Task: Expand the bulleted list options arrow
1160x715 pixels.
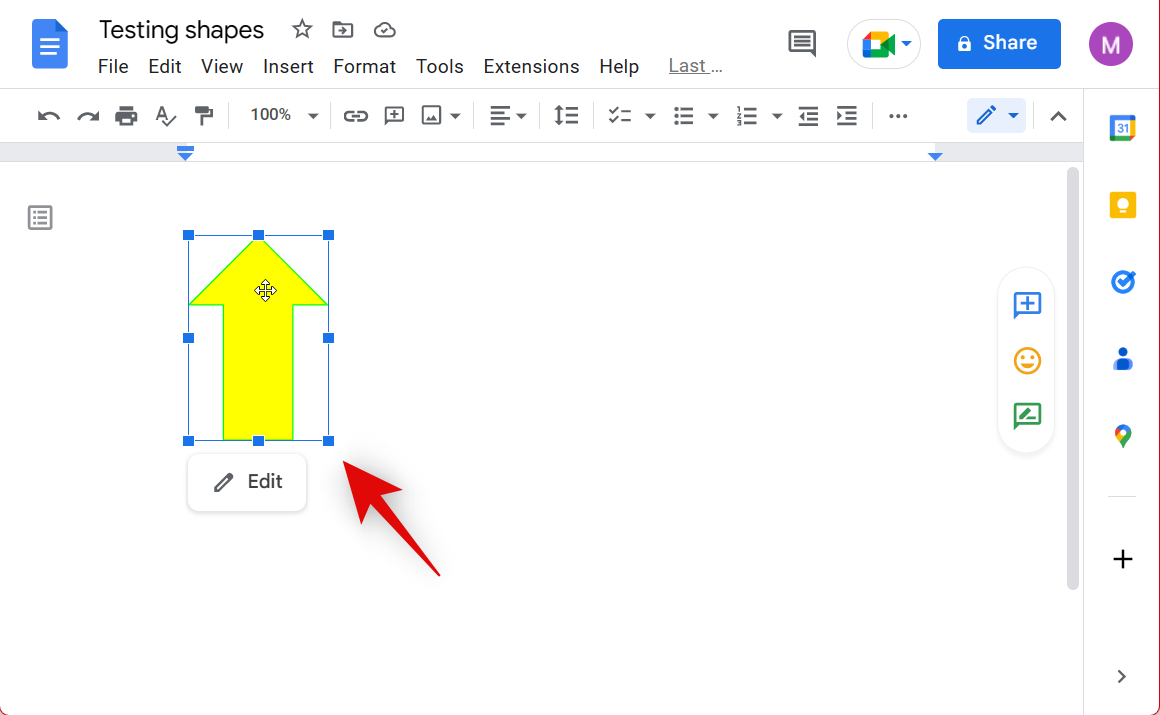Action: pos(713,116)
